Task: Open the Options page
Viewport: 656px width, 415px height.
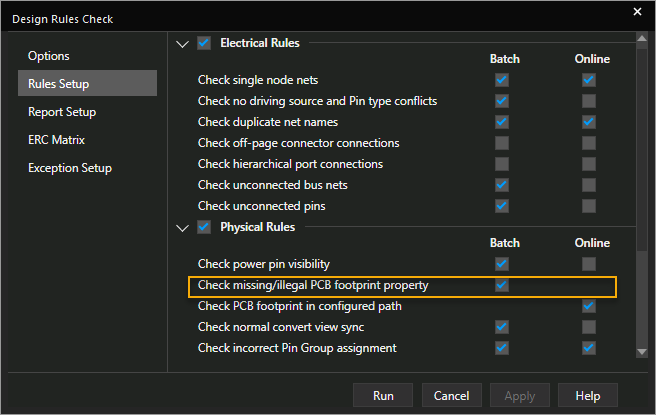Action: (49, 56)
